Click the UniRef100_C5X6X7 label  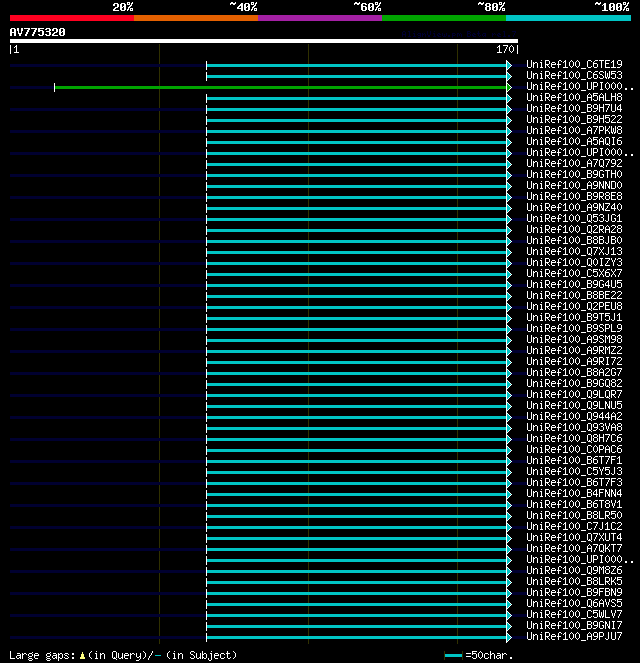click(574, 273)
